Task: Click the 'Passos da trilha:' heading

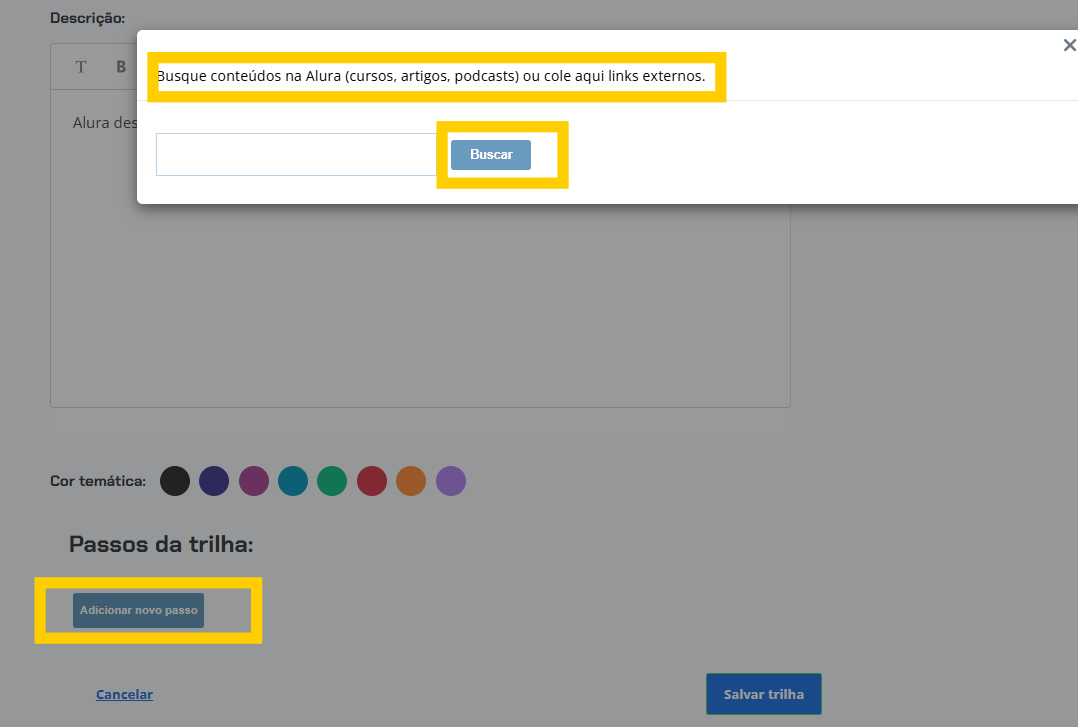Action: click(161, 544)
